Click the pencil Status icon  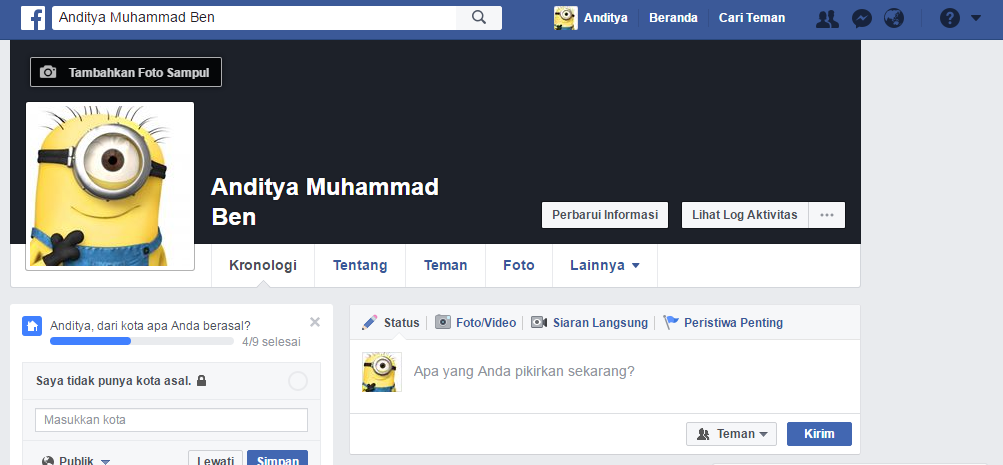click(369, 322)
